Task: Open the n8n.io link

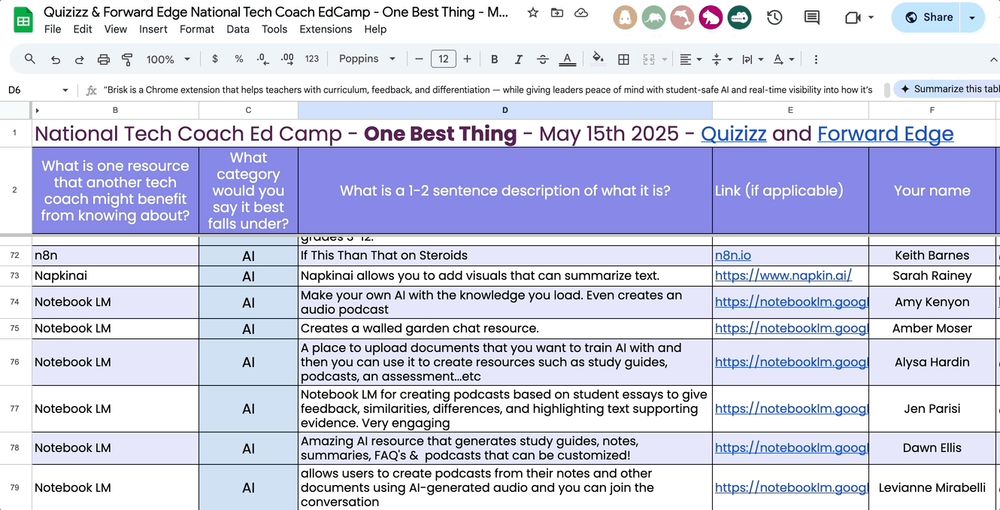Action: click(x=733, y=256)
